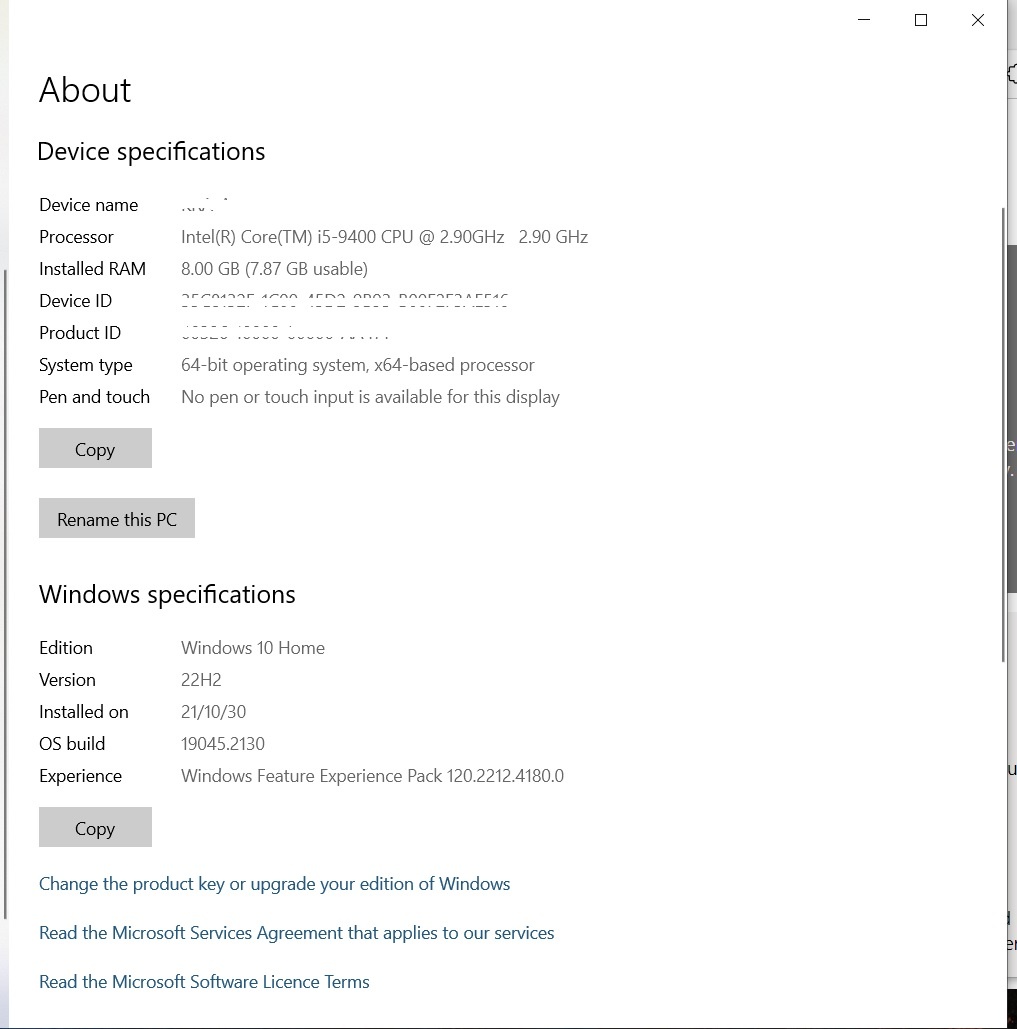The image size is (1017, 1029).
Task: Click the Device name label
Action: click(89, 205)
